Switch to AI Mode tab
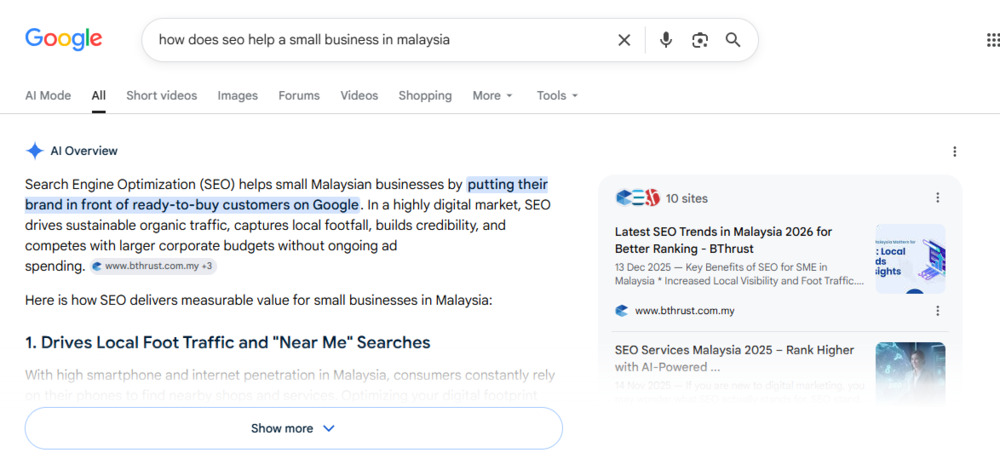Screen dimensions: 1000x464 (x=48, y=96)
